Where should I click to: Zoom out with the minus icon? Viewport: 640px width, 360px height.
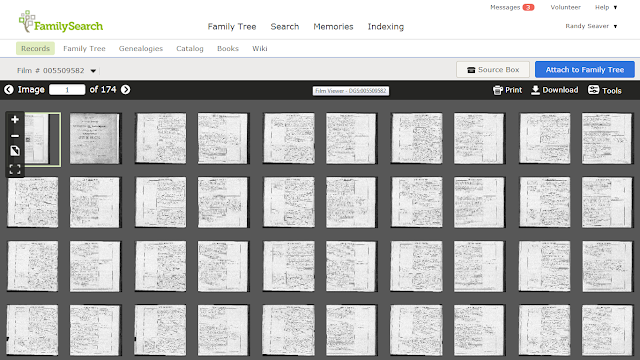[15, 136]
